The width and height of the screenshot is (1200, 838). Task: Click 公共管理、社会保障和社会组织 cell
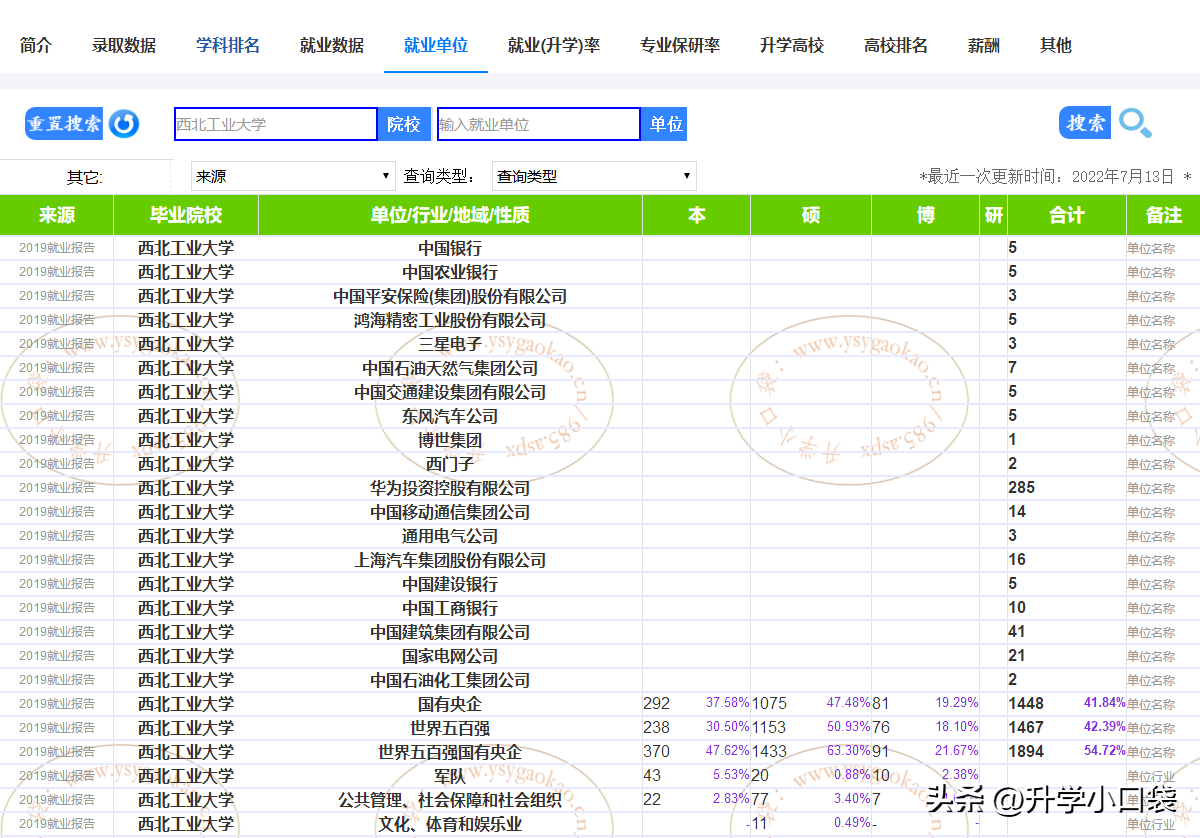tap(450, 800)
